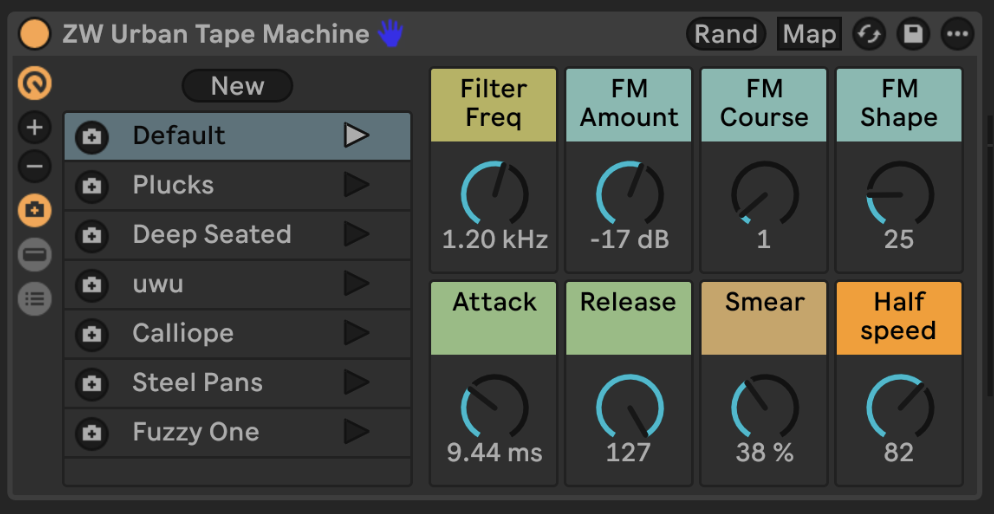
Task: Click the 127 release value
Action: [x=628, y=453]
